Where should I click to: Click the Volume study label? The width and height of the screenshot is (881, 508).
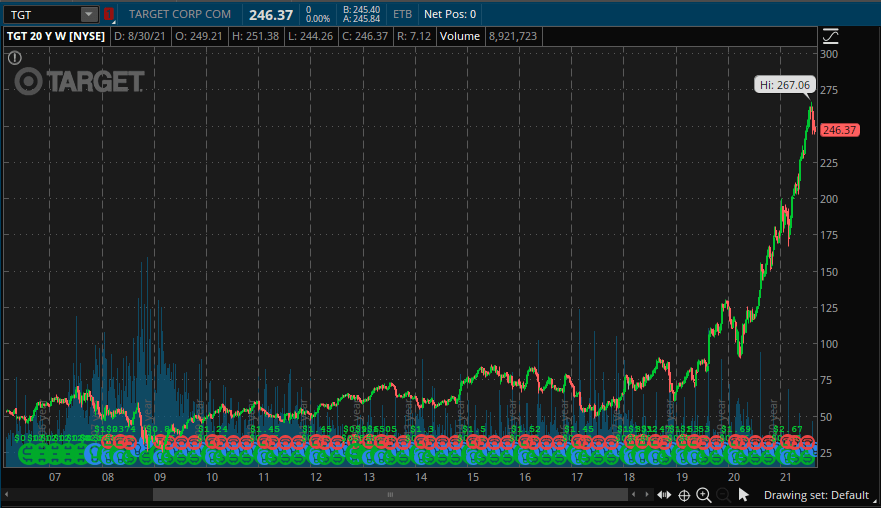[x=460, y=36]
